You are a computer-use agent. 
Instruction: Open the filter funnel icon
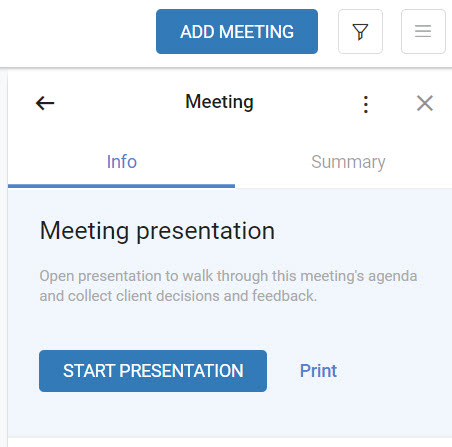pos(360,32)
